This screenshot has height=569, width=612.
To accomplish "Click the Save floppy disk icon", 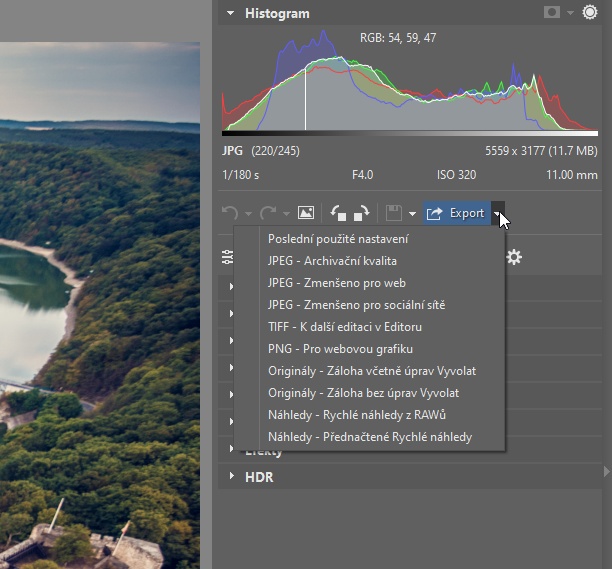I will point(394,213).
